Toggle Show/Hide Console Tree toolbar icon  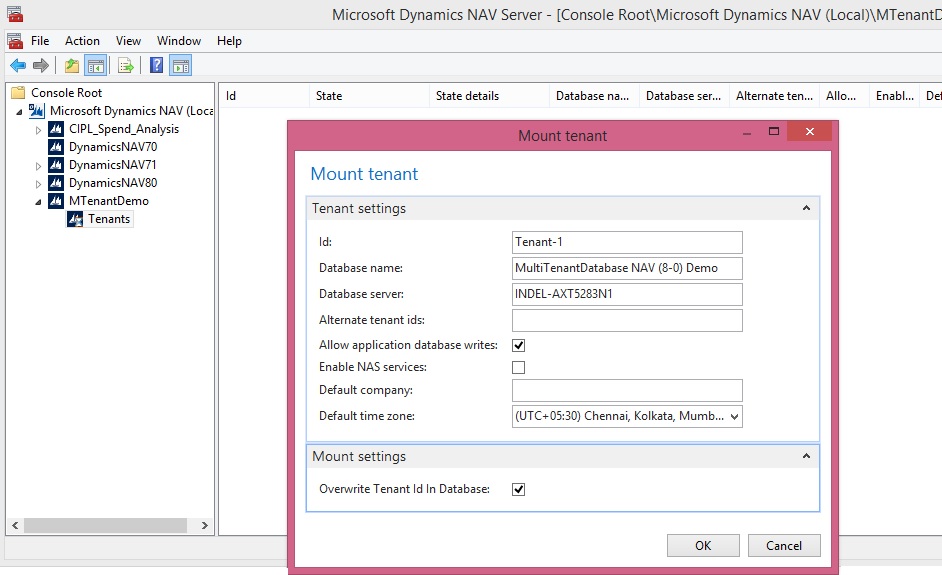click(96, 66)
